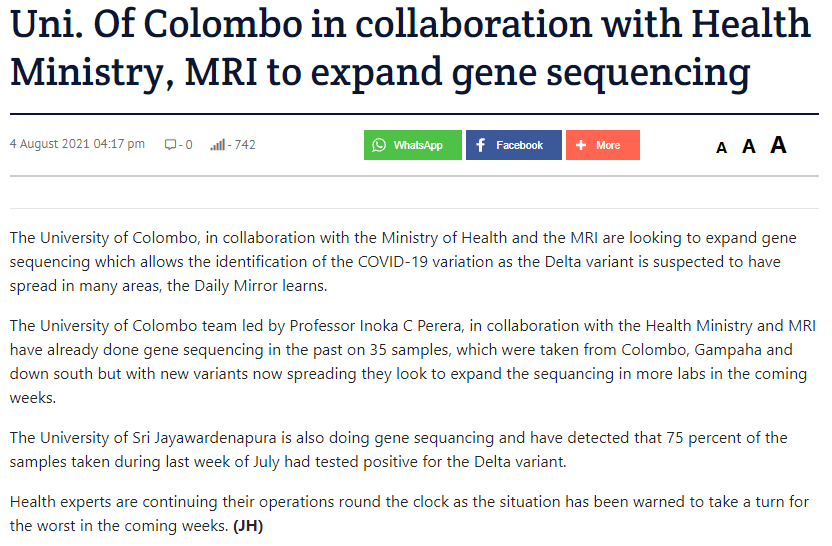Click the paragraph mentioning Professor Inoka C Perera
Image resolution: width=832 pixels, height=546 pixels.
point(413,362)
